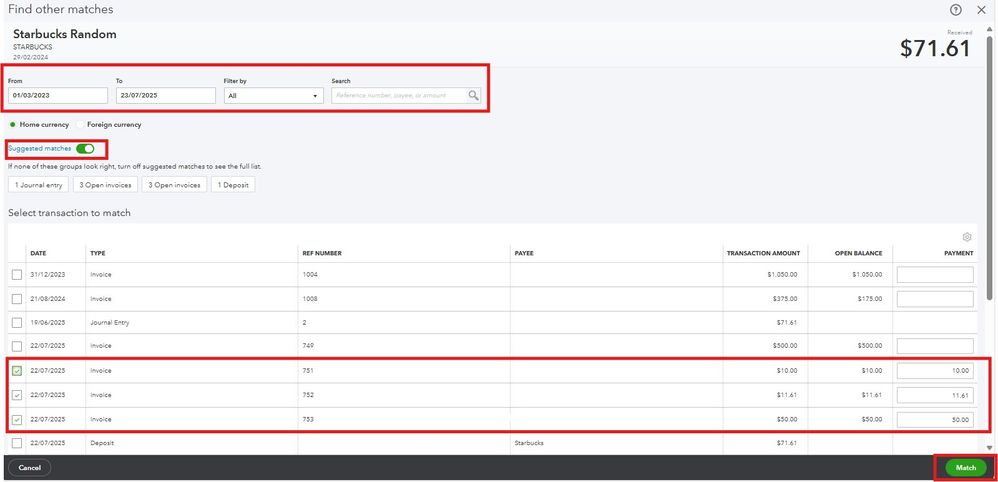Uncheck the box for invoice 751
This screenshot has width=998, height=482.
(17, 371)
